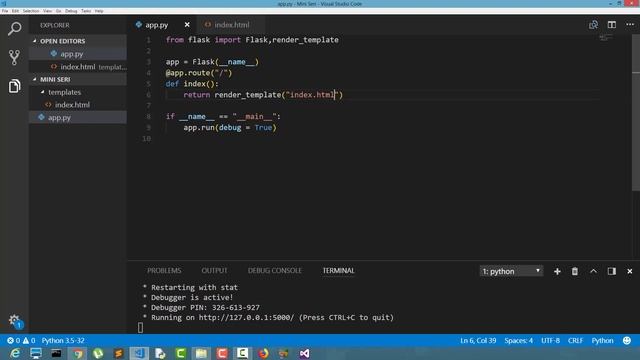Switch to the index.html editor tab
Screen dimensions: 640x360
[x=231, y=25]
